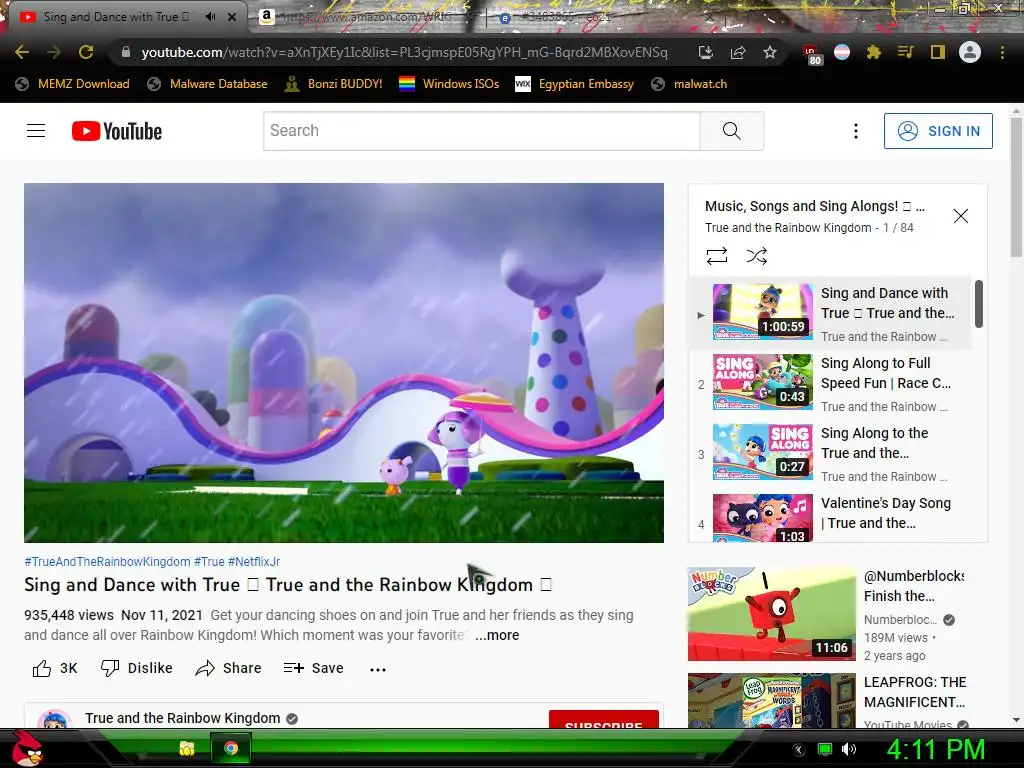Screen dimensions: 1024x768
Task: Click the video player to pause
Action: click(x=344, y=362)
